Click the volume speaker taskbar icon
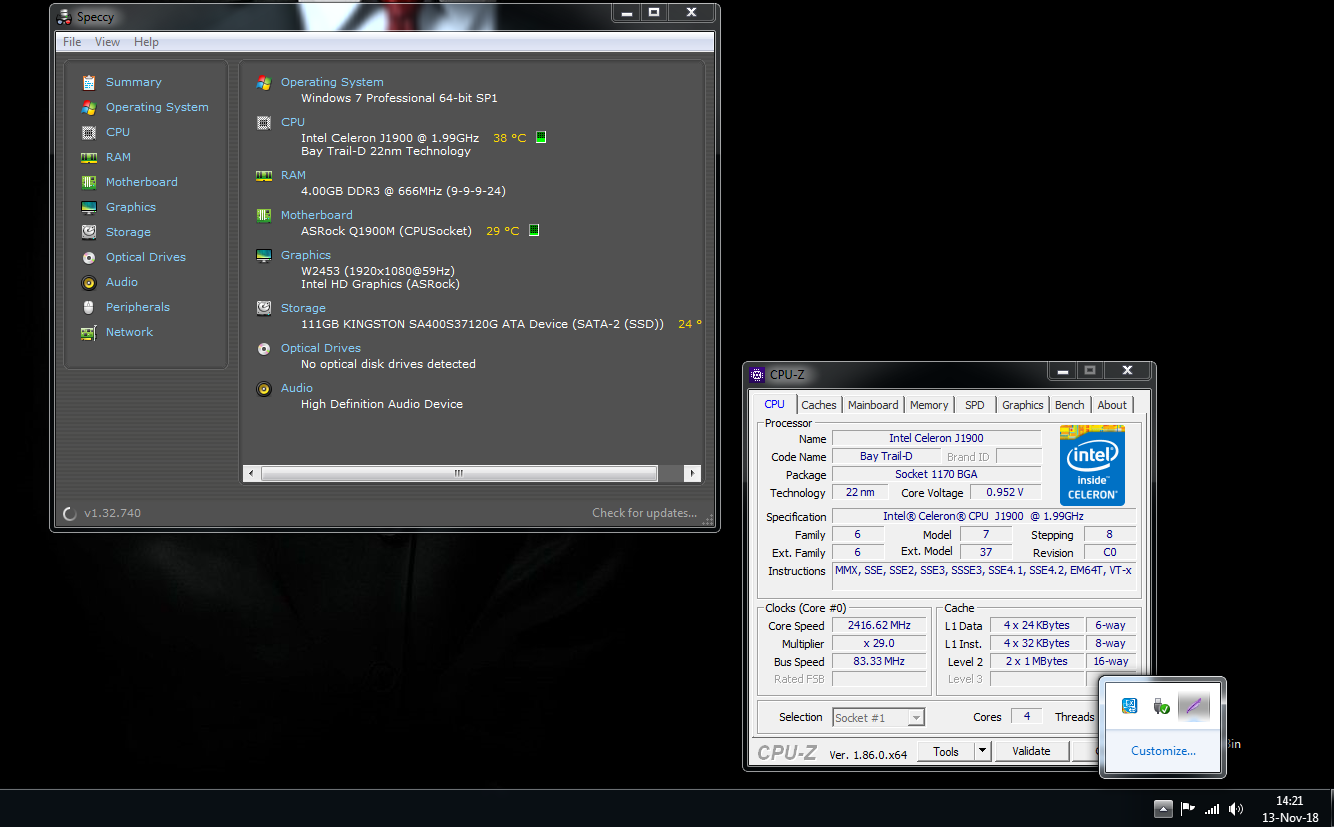The height and width of the screenshot is (827, 1334). [x=1236, y=808]
